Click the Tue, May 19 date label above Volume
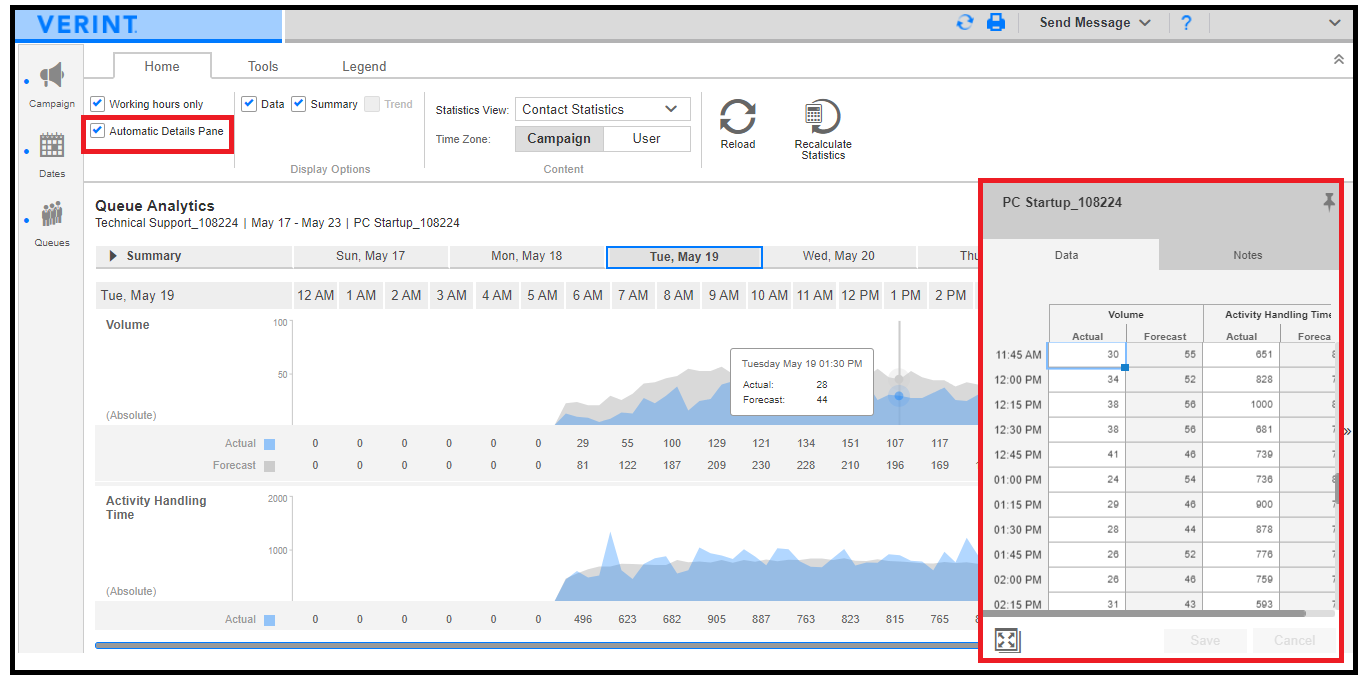1365x682 pixels. 138,296
